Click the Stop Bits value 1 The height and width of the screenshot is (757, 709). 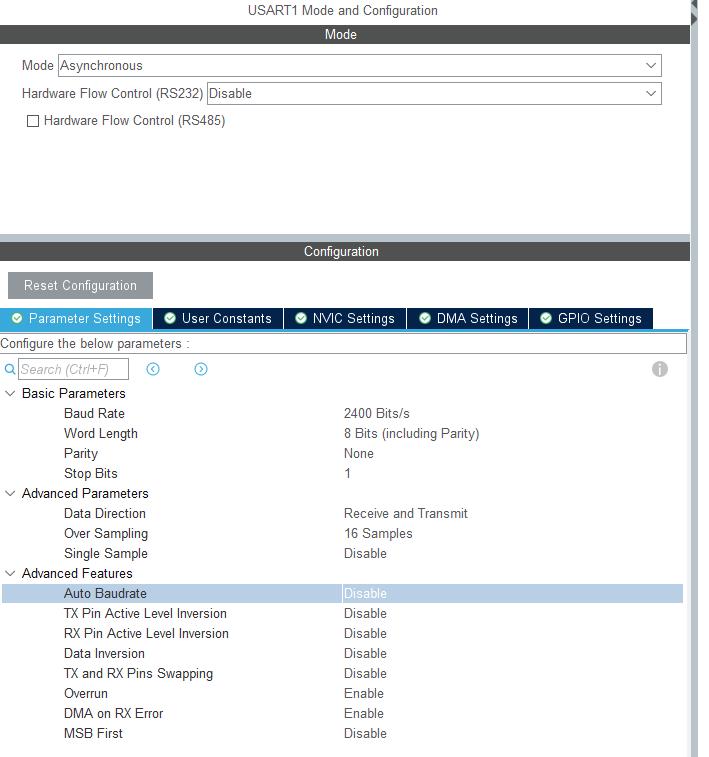click(x=347, y=474)
